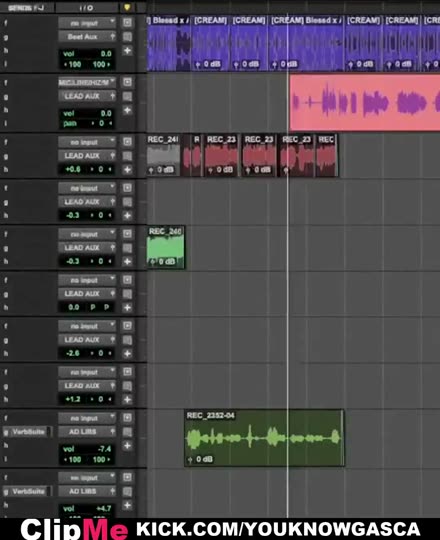Click the plus icon beside the 0.0 P P display
Screen dimensions: 440x540
pos(127,308)
